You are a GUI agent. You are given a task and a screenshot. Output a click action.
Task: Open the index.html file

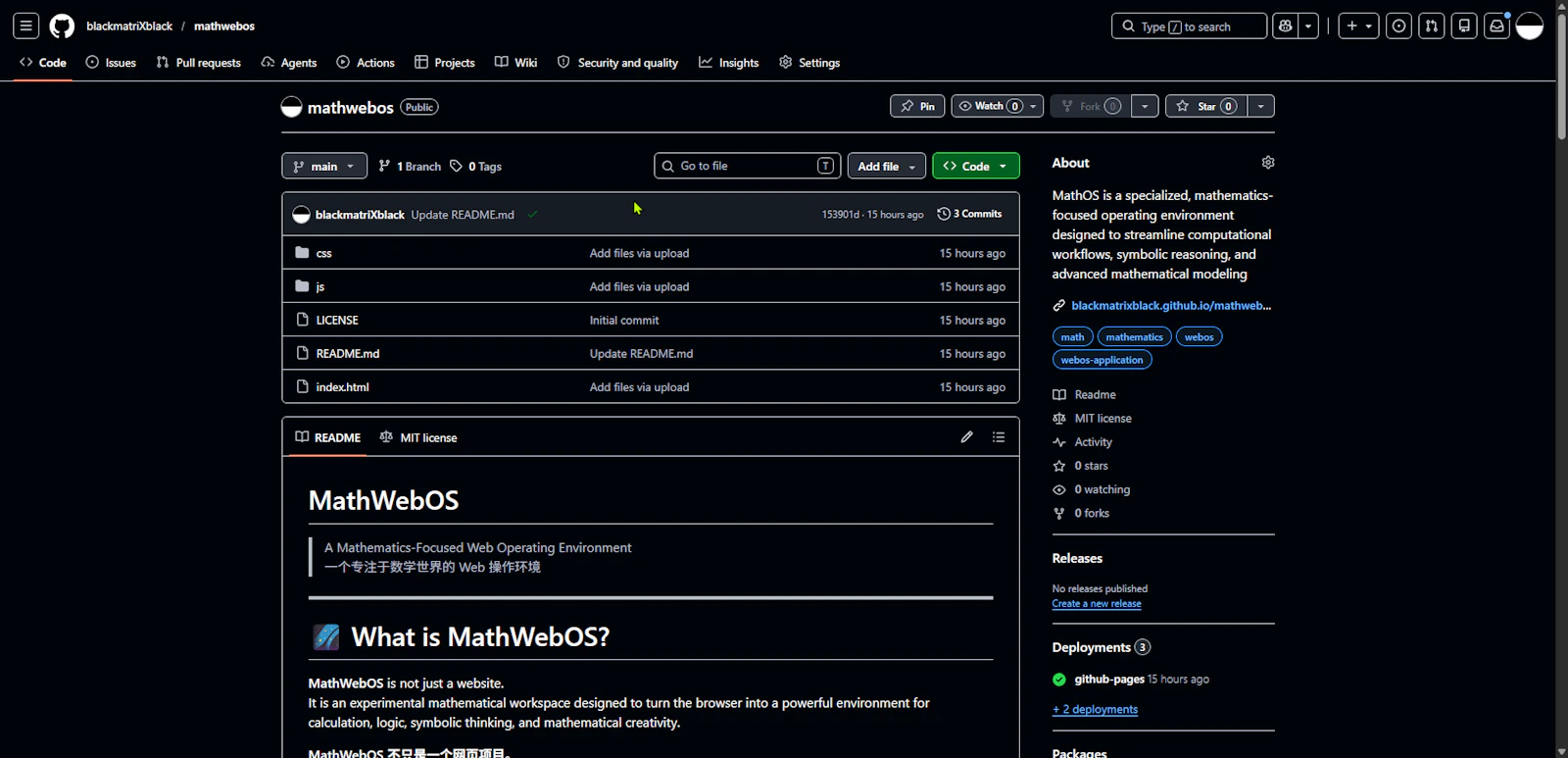point(342,387)
